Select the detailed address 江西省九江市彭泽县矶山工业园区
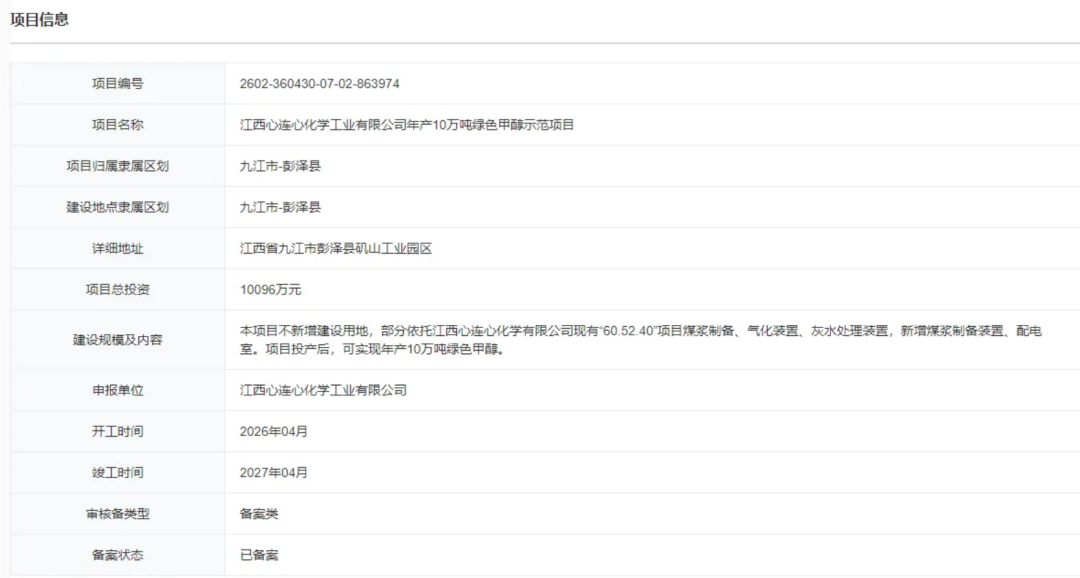Image resolution: width=1080 pixels, height=578 pixels. point(335,248)
